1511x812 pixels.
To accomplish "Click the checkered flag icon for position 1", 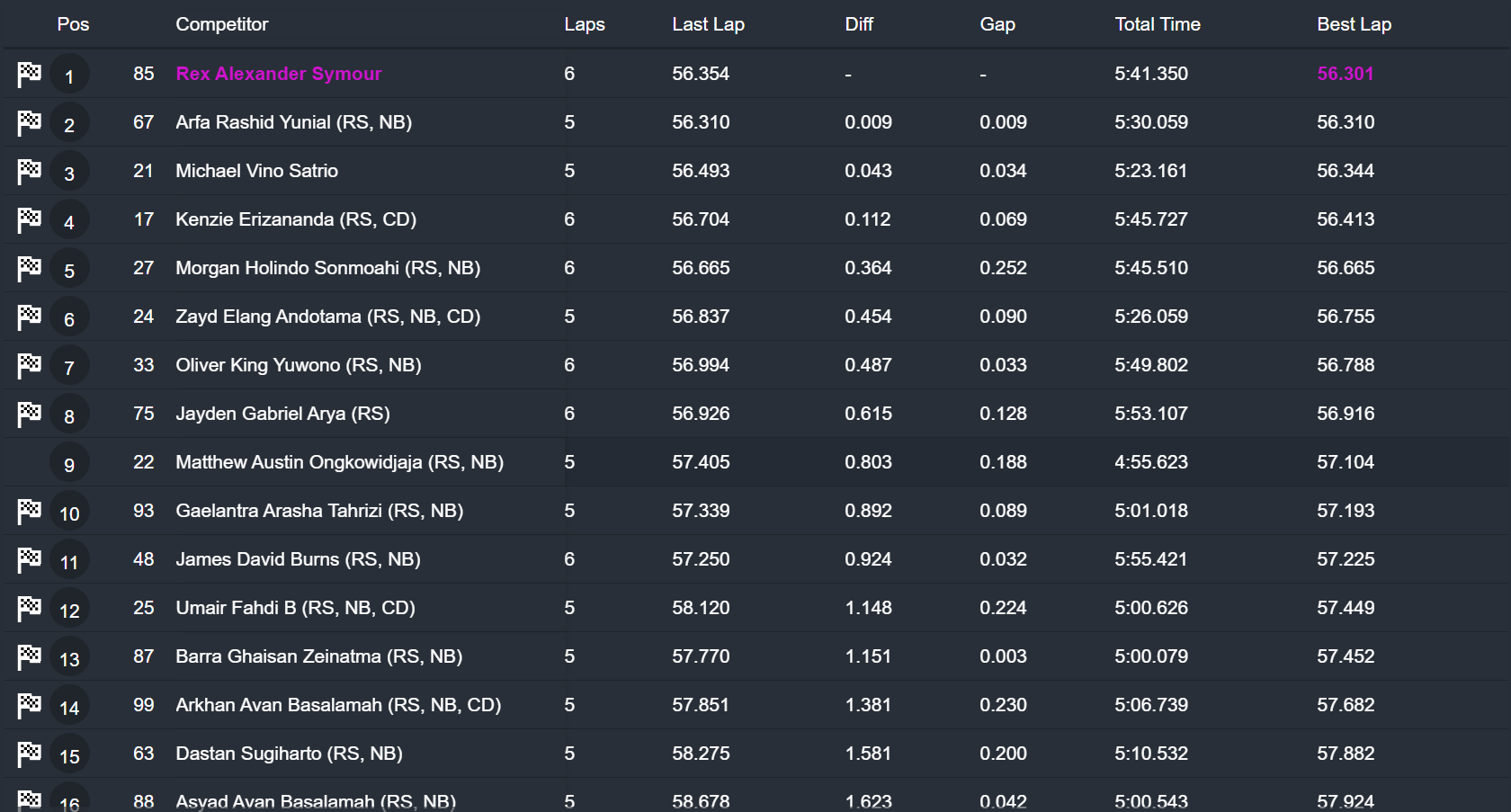I will point(29,74).
